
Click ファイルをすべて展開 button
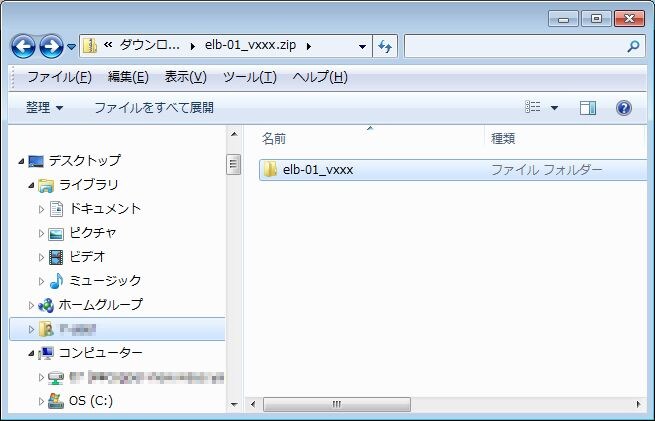pos(153,108)
